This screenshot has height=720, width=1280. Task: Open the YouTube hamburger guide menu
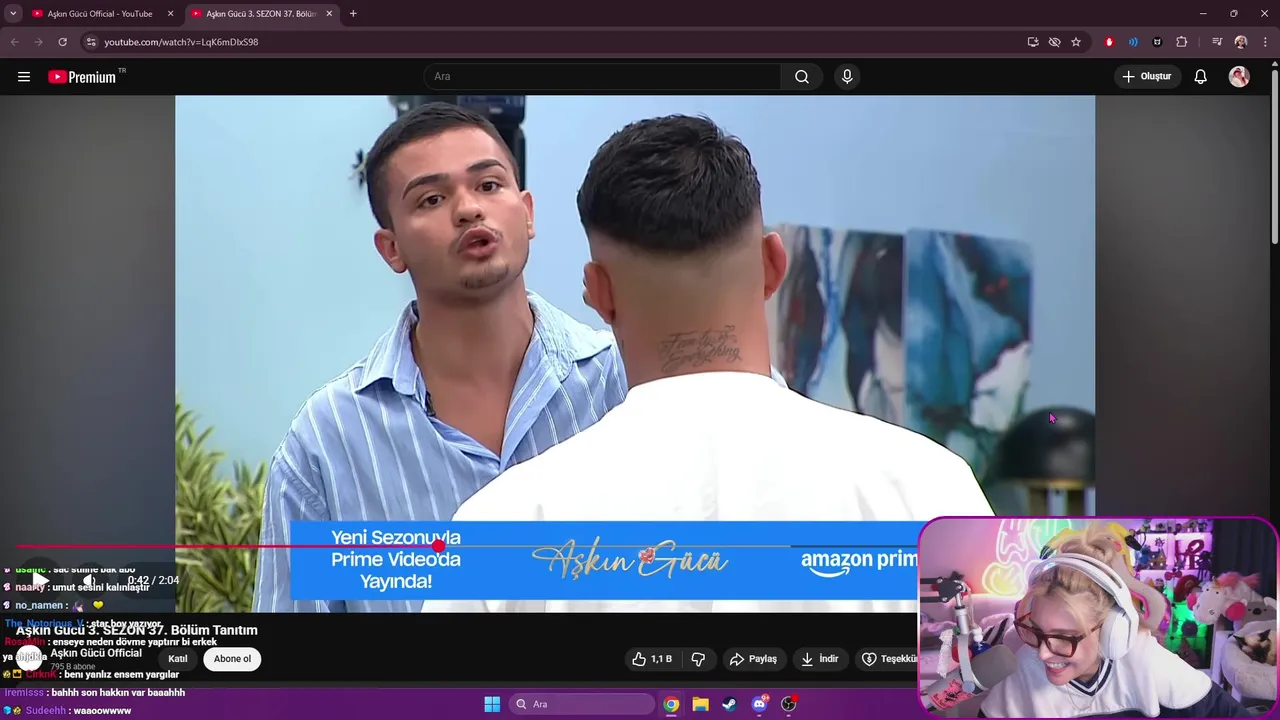click(24, 77)
